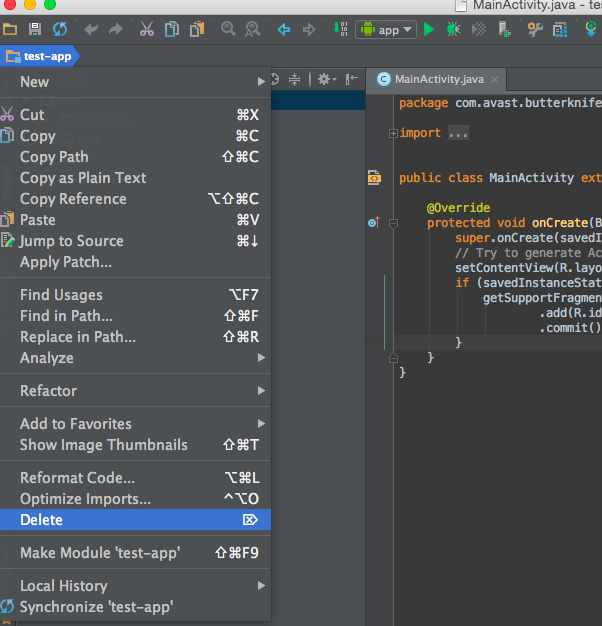Collapse the onCreate method fold marker
Screen dimensions: 602x626
point(393,223)
